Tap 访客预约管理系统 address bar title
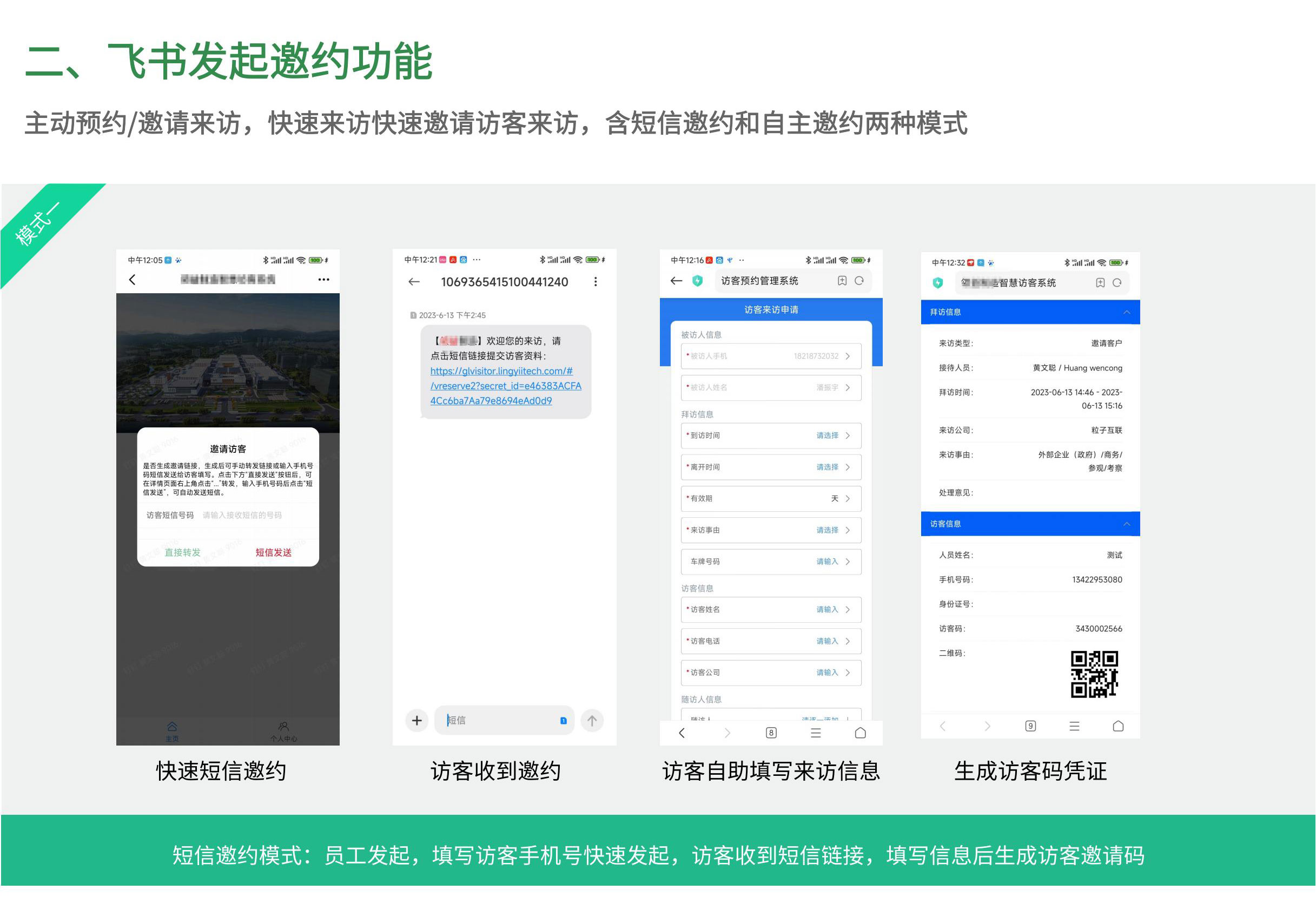Screen dimensions: 1316x903 tap(759, 280)
